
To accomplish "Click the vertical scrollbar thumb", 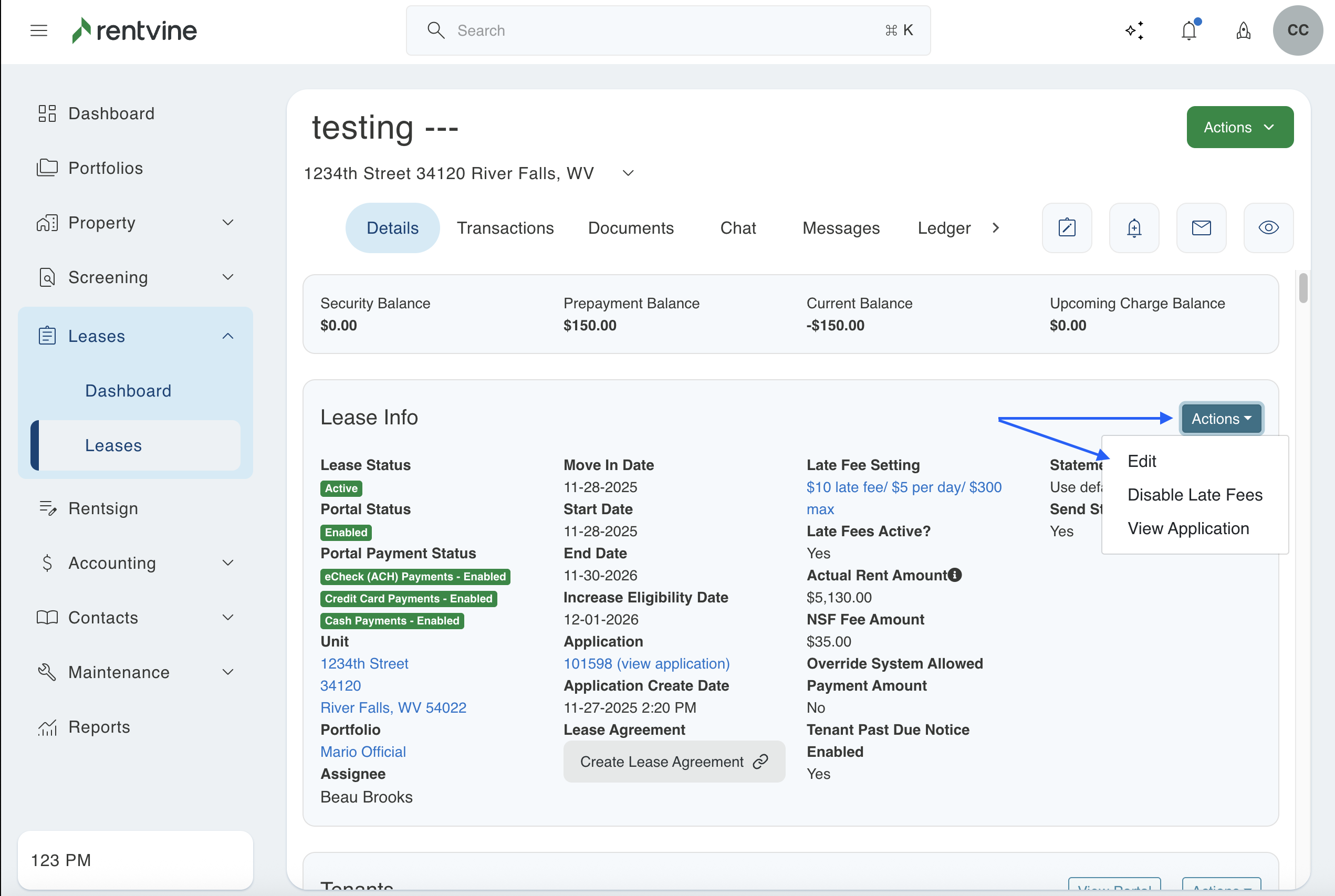I will point(1302,288).
